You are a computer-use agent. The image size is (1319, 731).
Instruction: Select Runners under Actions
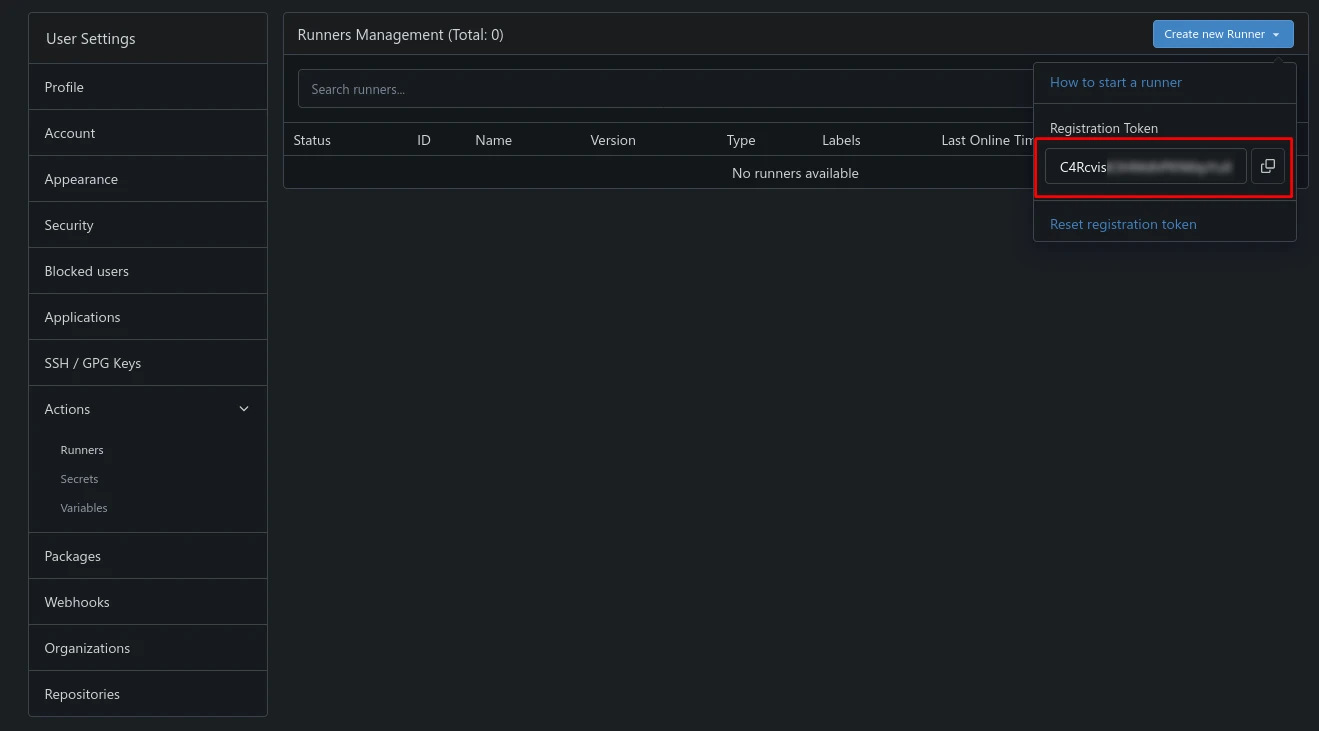click(82, 450)
